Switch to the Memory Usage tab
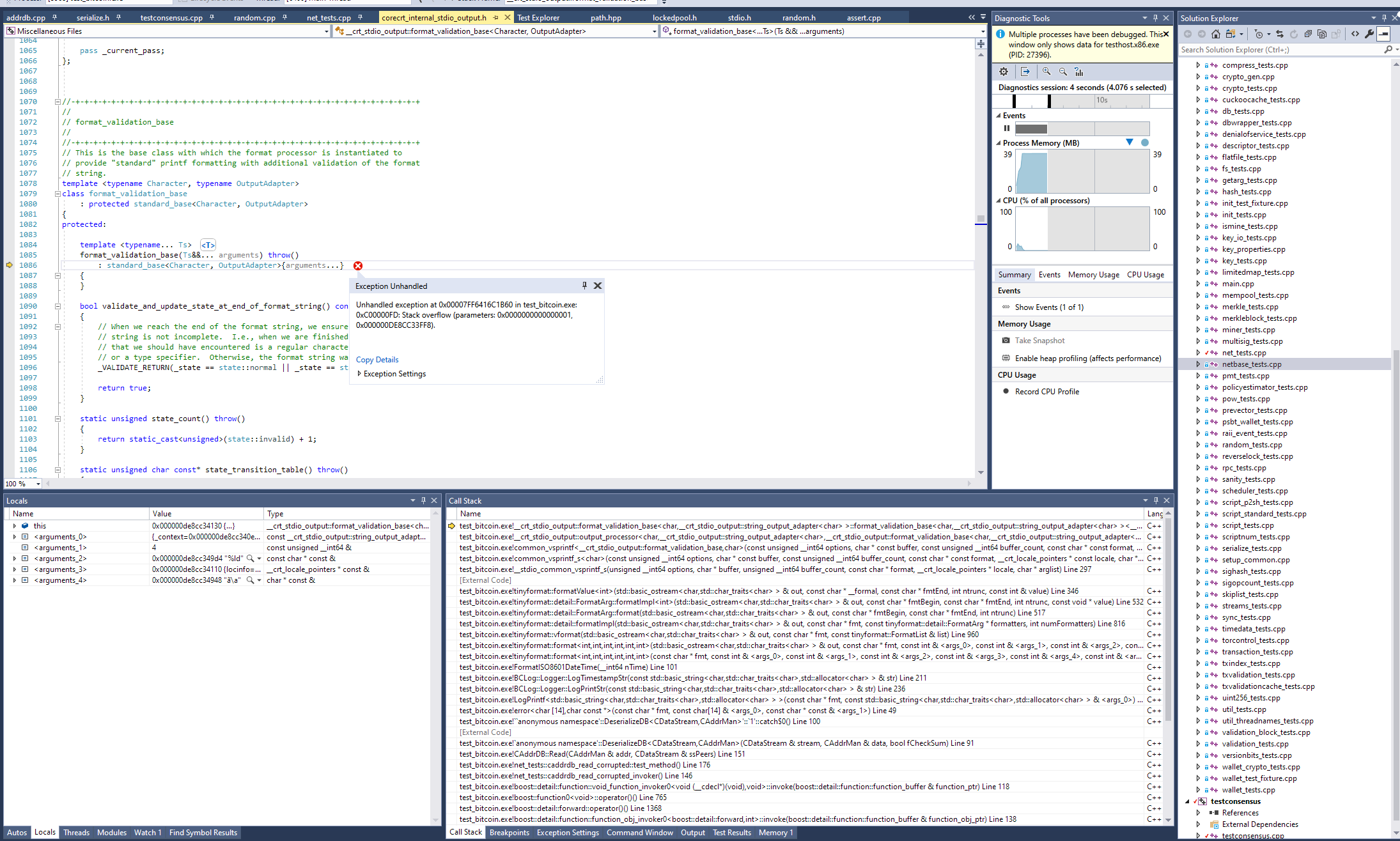1400x841 pixels. tap(1093, 275)
